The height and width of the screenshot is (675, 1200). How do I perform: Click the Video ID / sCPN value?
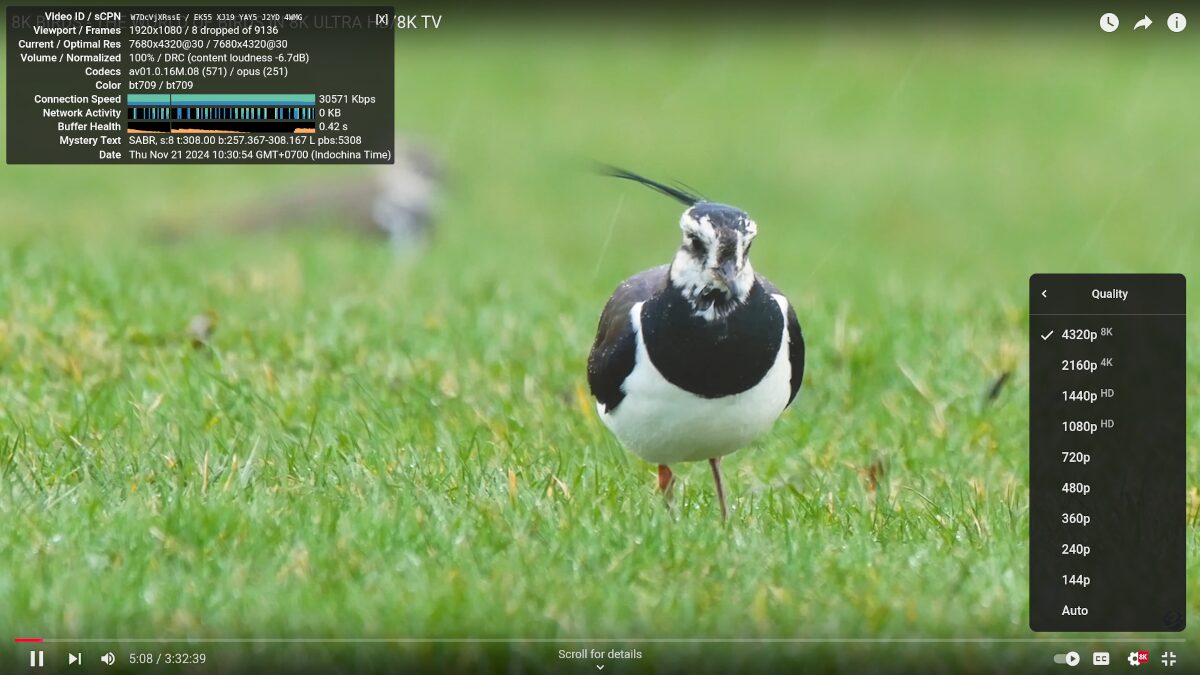tap(216, 17)
